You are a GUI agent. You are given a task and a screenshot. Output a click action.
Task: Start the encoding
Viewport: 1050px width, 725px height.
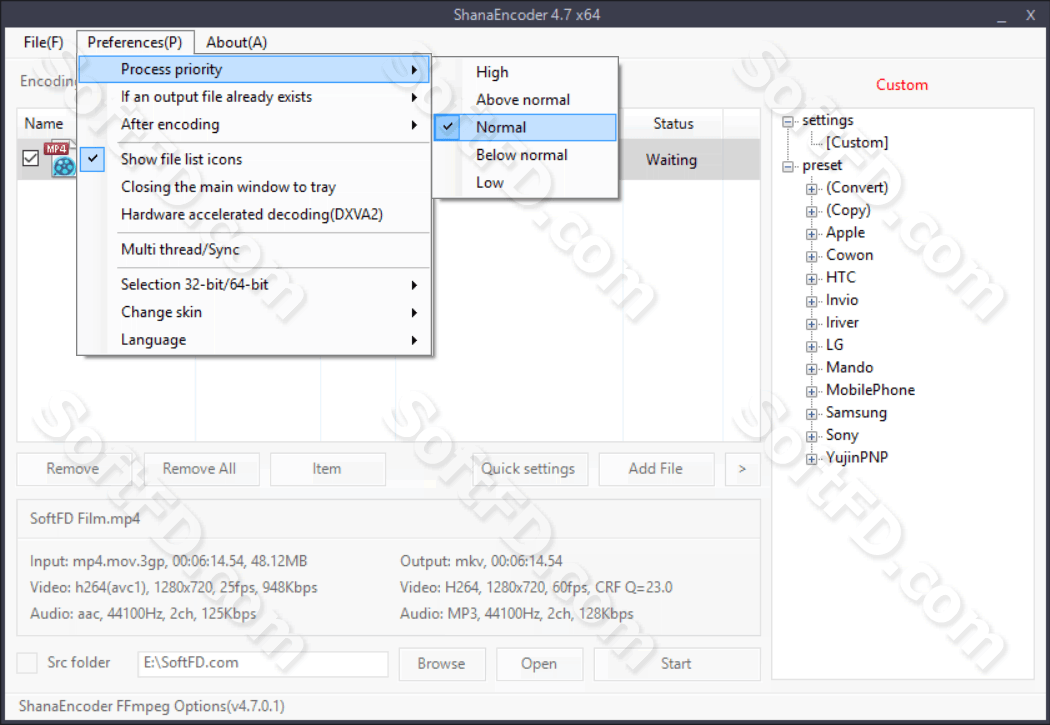point(676,663)
